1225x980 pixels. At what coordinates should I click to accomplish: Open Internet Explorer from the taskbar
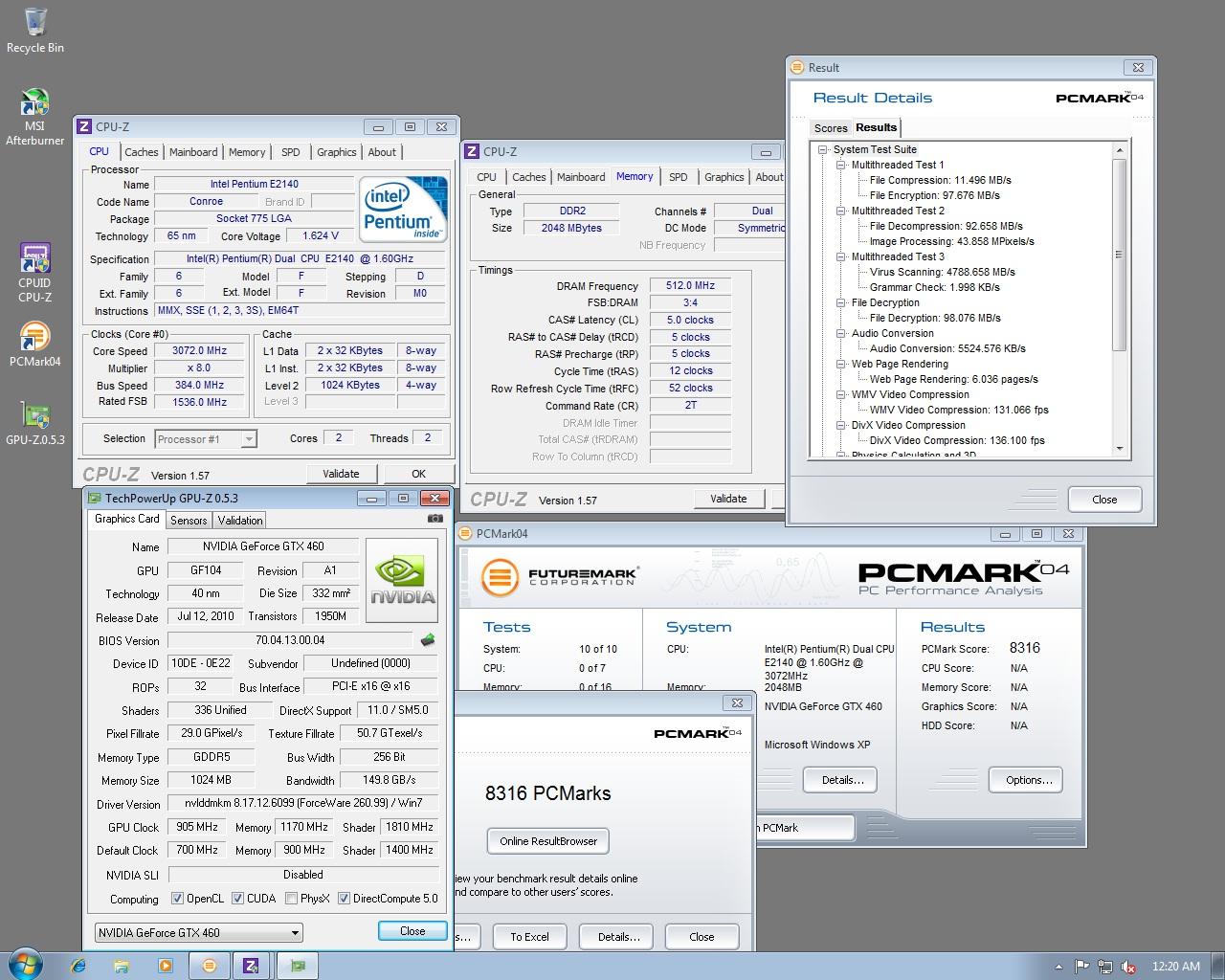point(78,966)
